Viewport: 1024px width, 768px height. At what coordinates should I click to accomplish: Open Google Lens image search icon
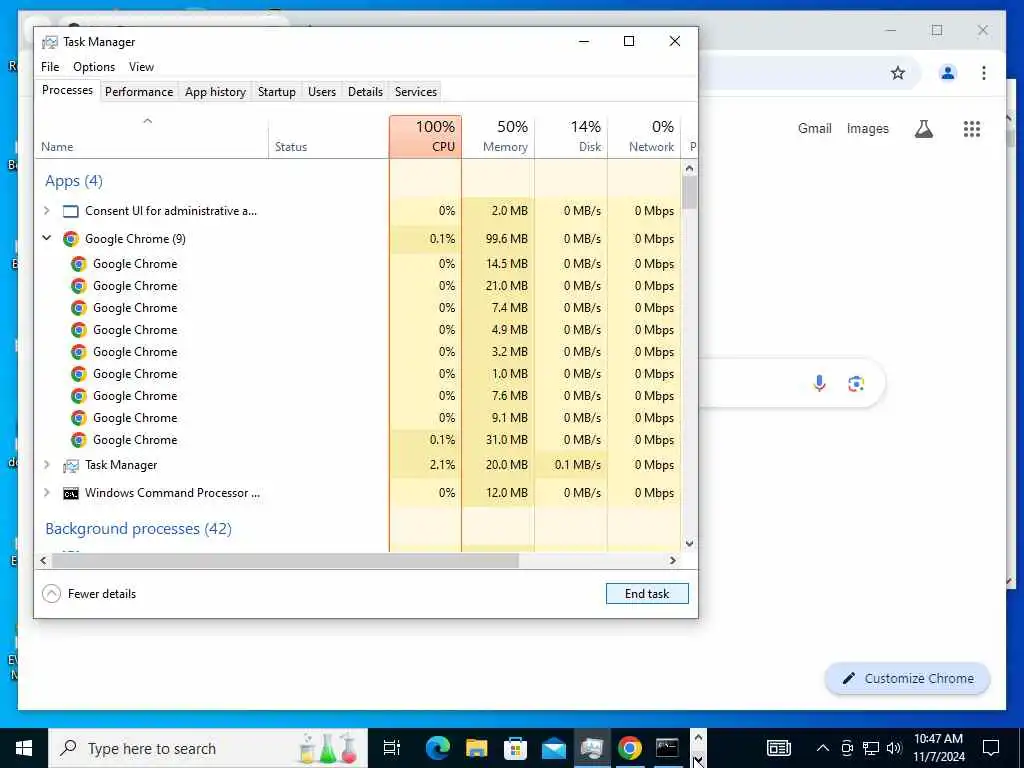pyautogui.click(x=856, y=383)
